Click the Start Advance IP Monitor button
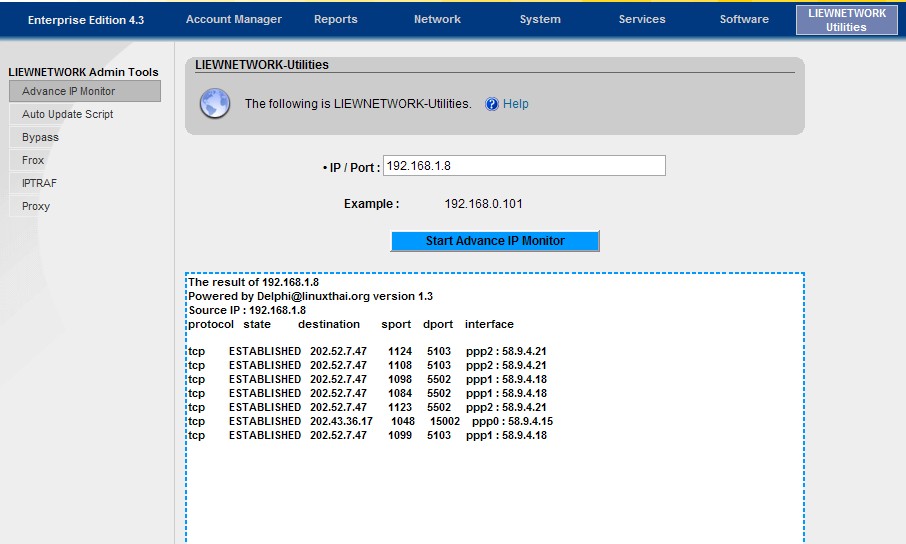 tap(495, 241)
